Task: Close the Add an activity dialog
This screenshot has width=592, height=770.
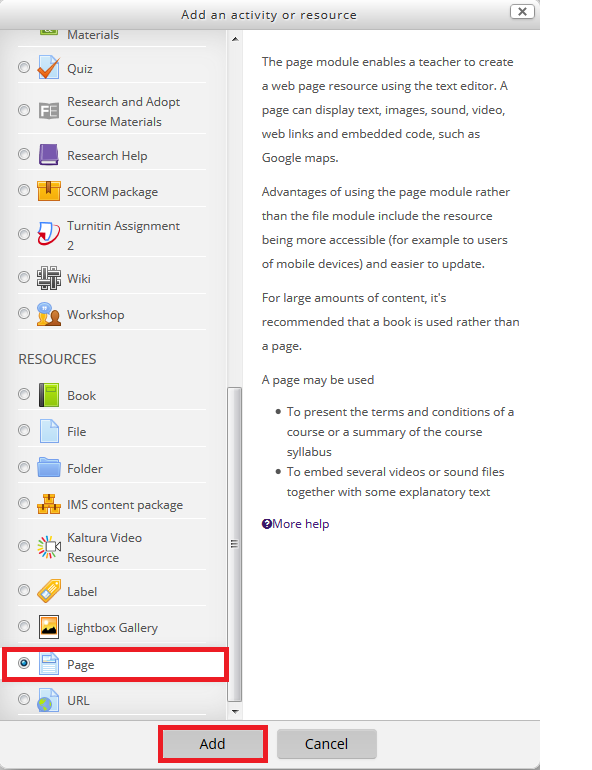Action: (x=522, y=11)
